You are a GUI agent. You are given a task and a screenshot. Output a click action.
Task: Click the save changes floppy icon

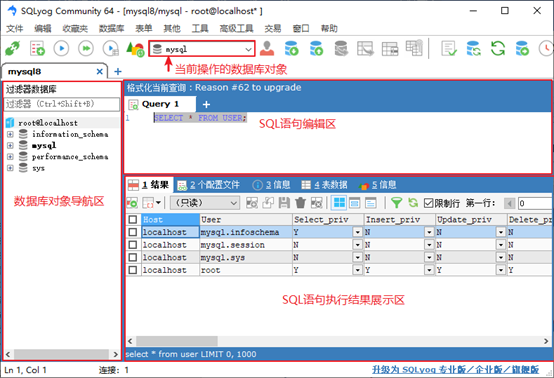click(284, 203)
